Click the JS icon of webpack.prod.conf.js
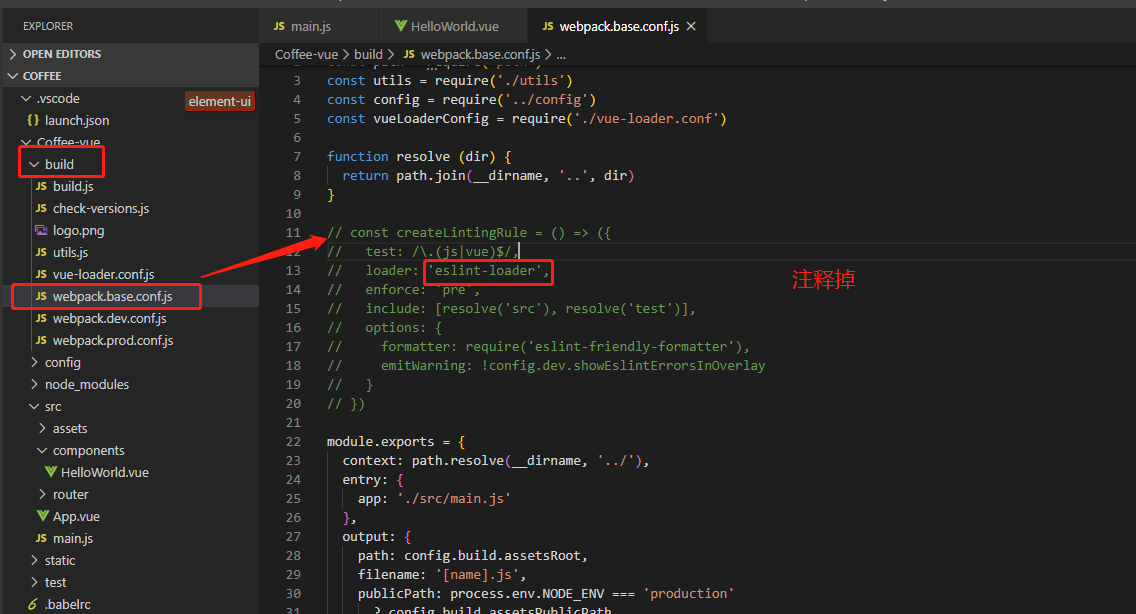1136x614 pixels. coord(41,340)
